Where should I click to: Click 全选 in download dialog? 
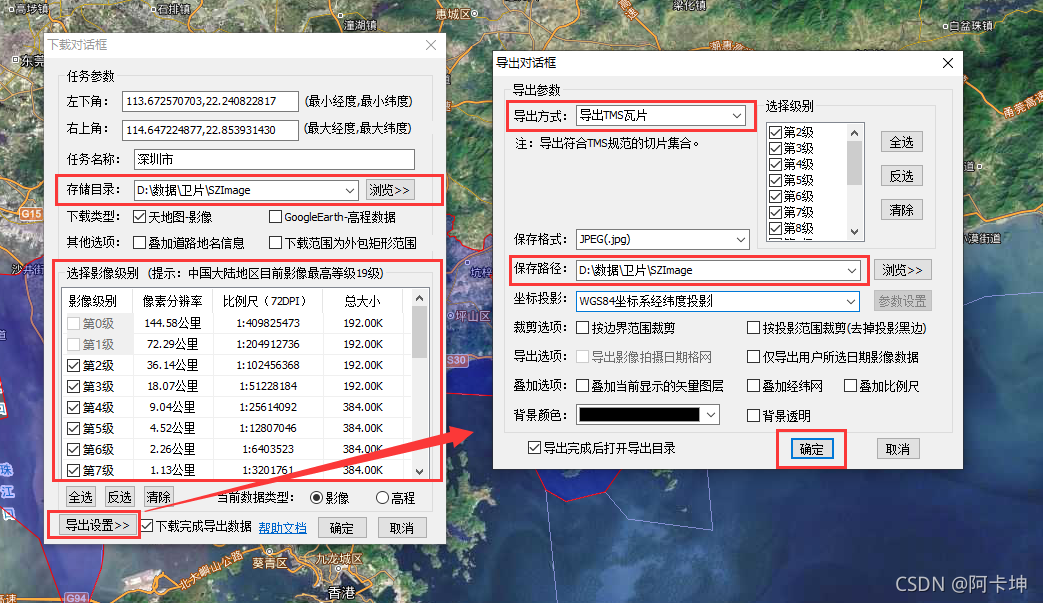[x=80, y=497]
